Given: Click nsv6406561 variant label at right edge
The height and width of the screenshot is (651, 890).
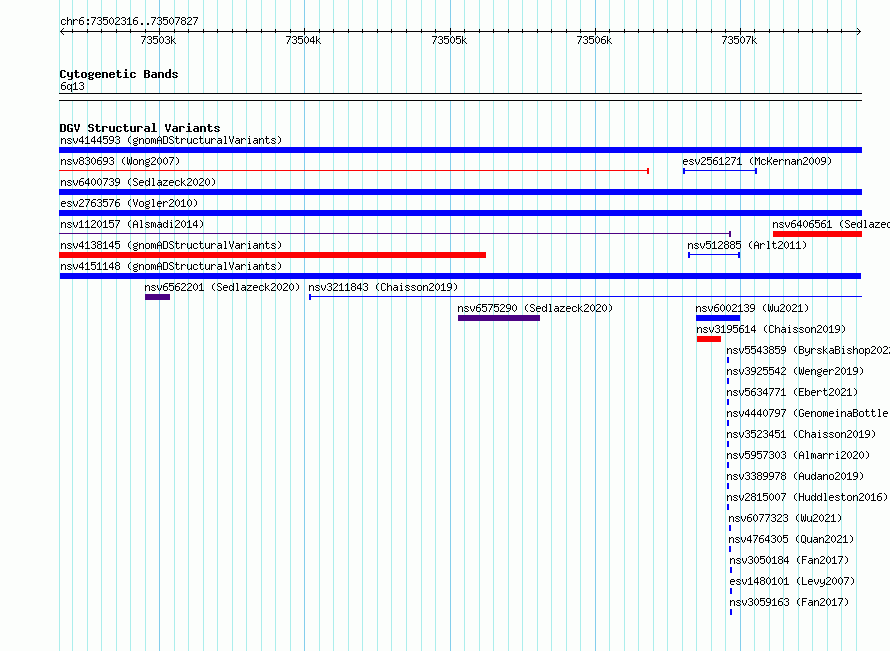Looking at the screenshot, I should click(831, 224).
